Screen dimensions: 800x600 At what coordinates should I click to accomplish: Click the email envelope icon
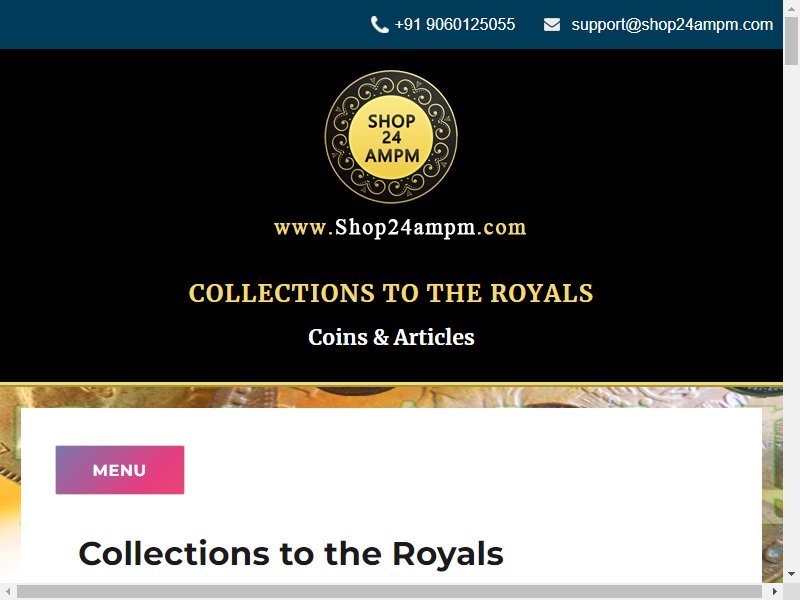tap(552, 24)
